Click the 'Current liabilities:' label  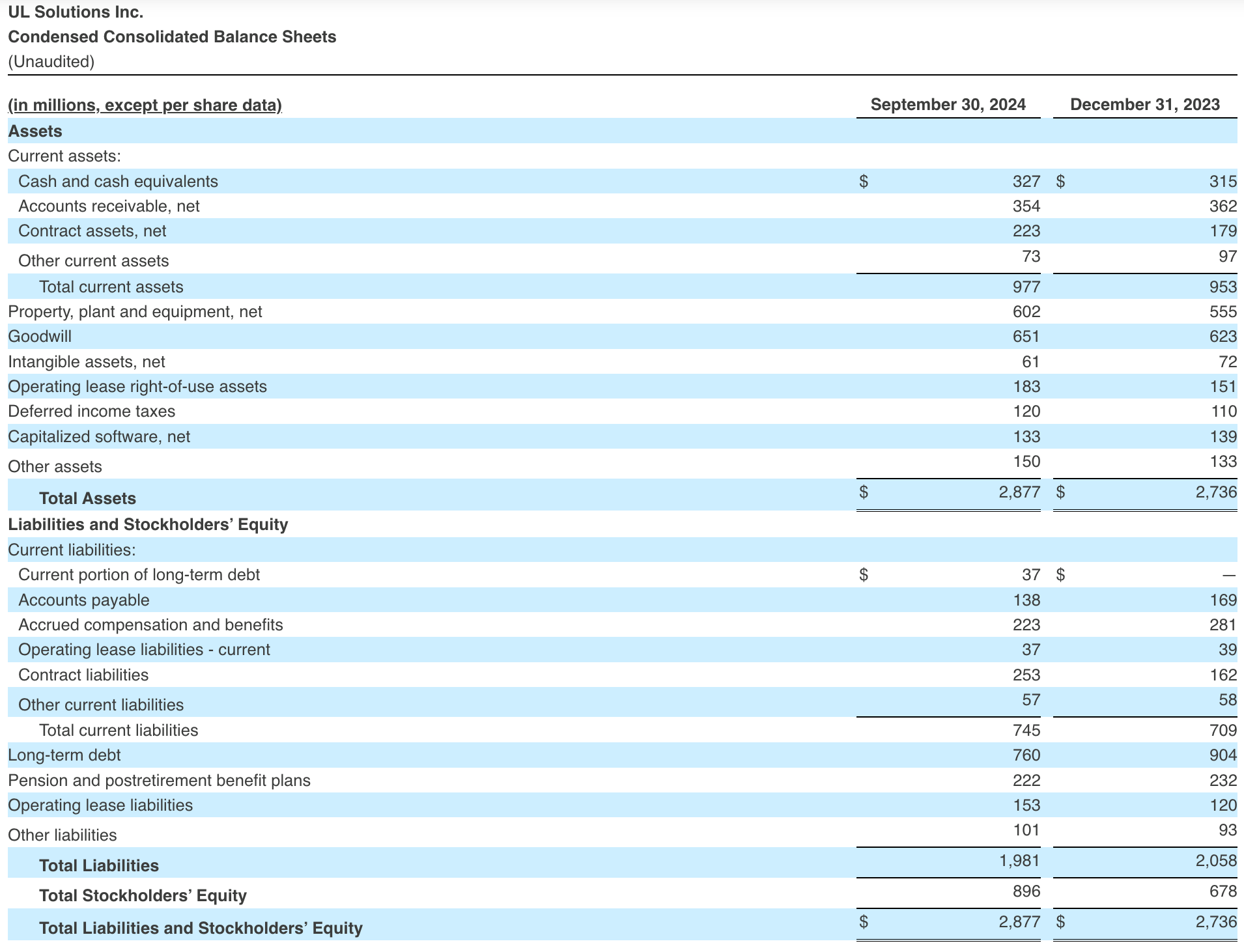point(72,550)
